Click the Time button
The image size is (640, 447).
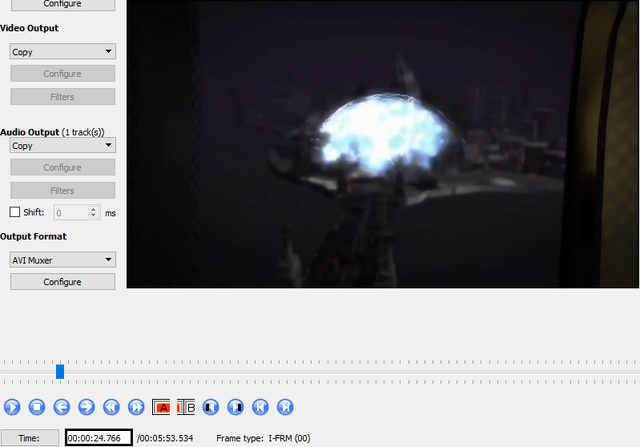point(29,438)
